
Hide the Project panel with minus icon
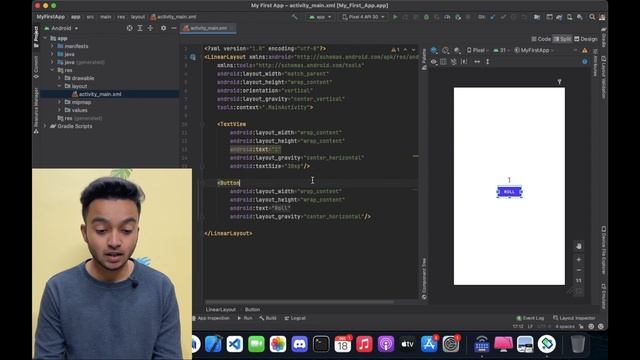tap(173, 28)
